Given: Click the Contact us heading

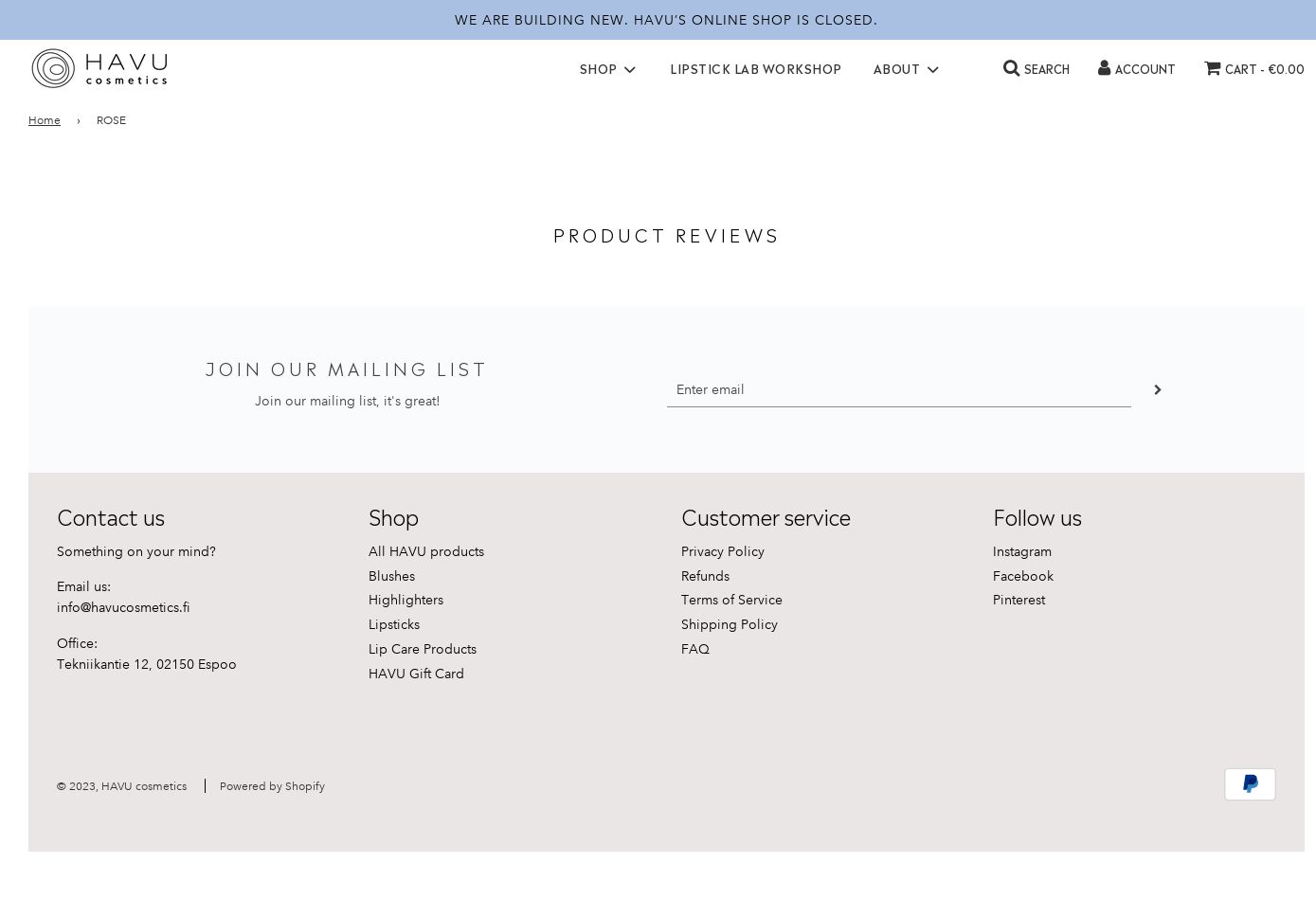Looking at the screenshot, I should pos(111,517).
